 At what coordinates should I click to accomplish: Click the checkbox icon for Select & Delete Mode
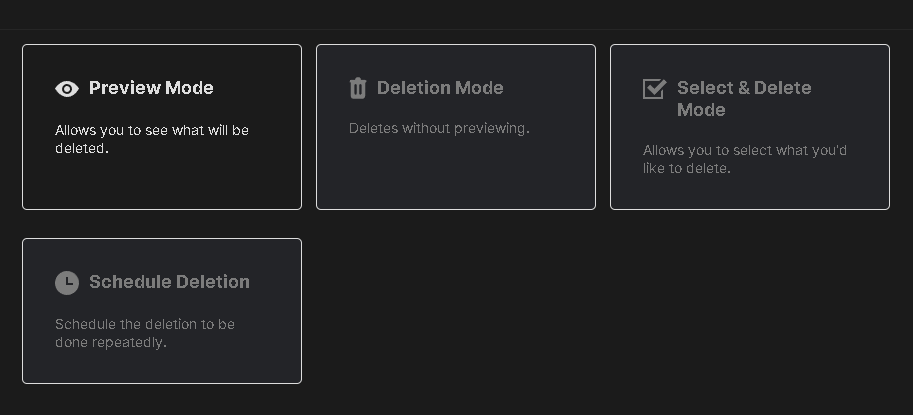(654, 88)
